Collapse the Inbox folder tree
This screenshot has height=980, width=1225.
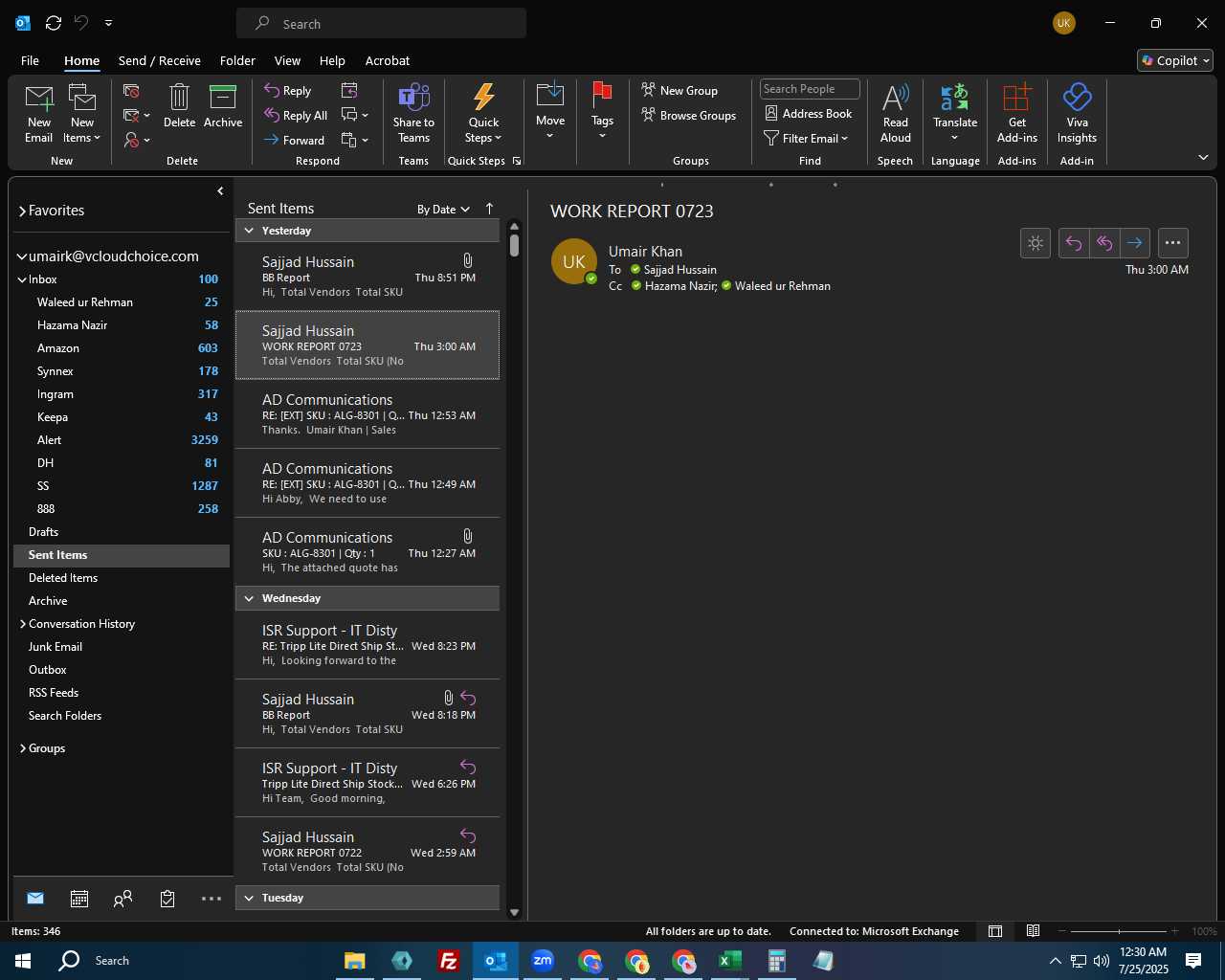(x=22, y=279)
